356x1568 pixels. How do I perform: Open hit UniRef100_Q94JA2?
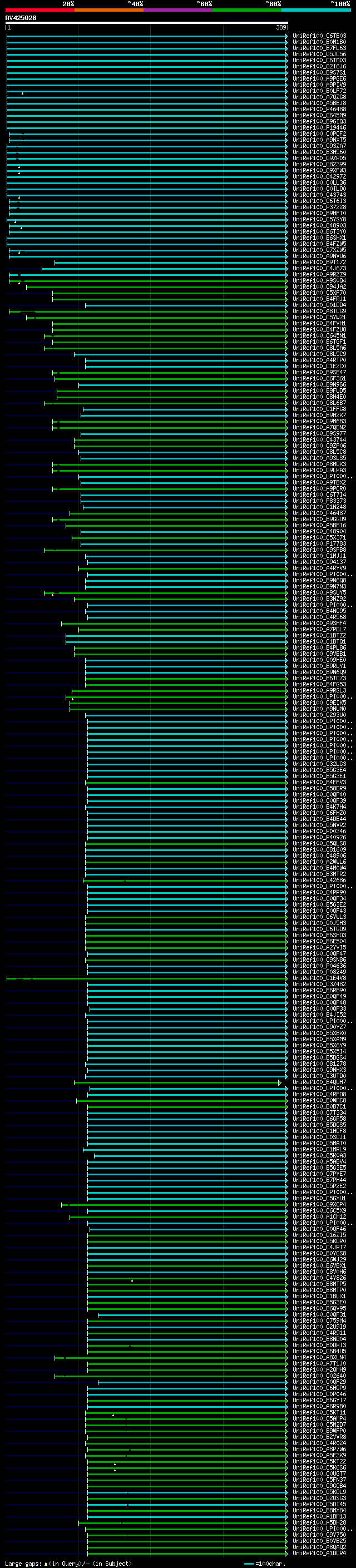(x=319, y=286)
